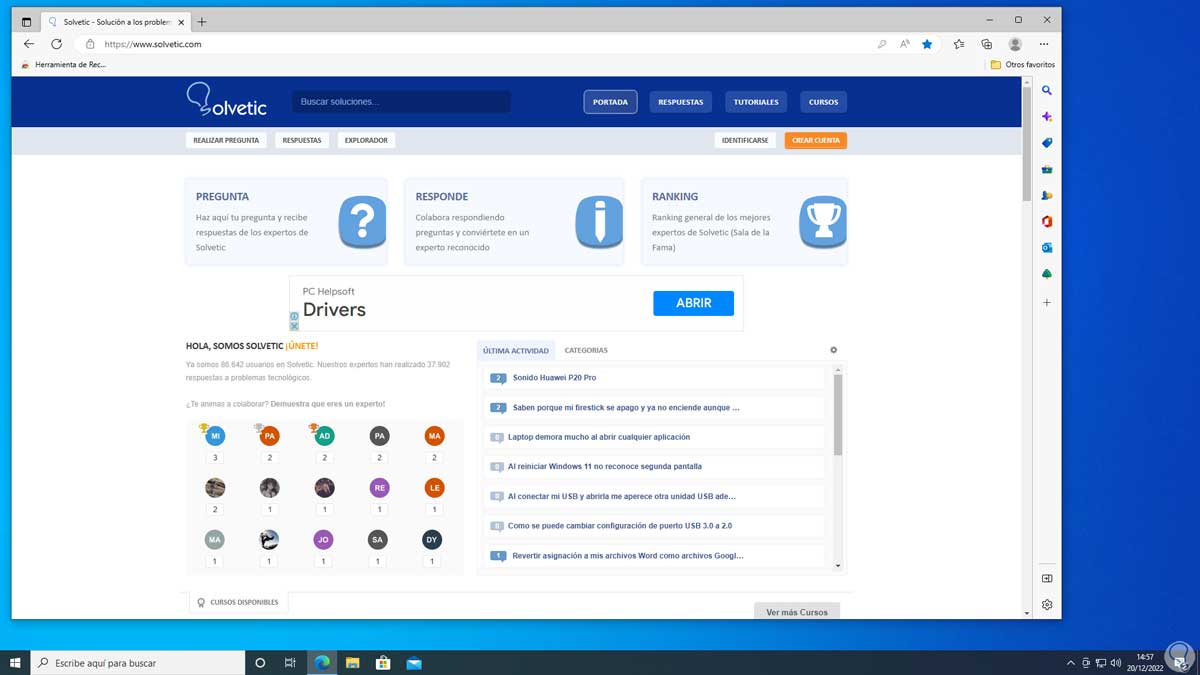Screen dimensions: 1200x675
Task: Switch to CATEGORIAS tab
Action: tap(586, 350)
